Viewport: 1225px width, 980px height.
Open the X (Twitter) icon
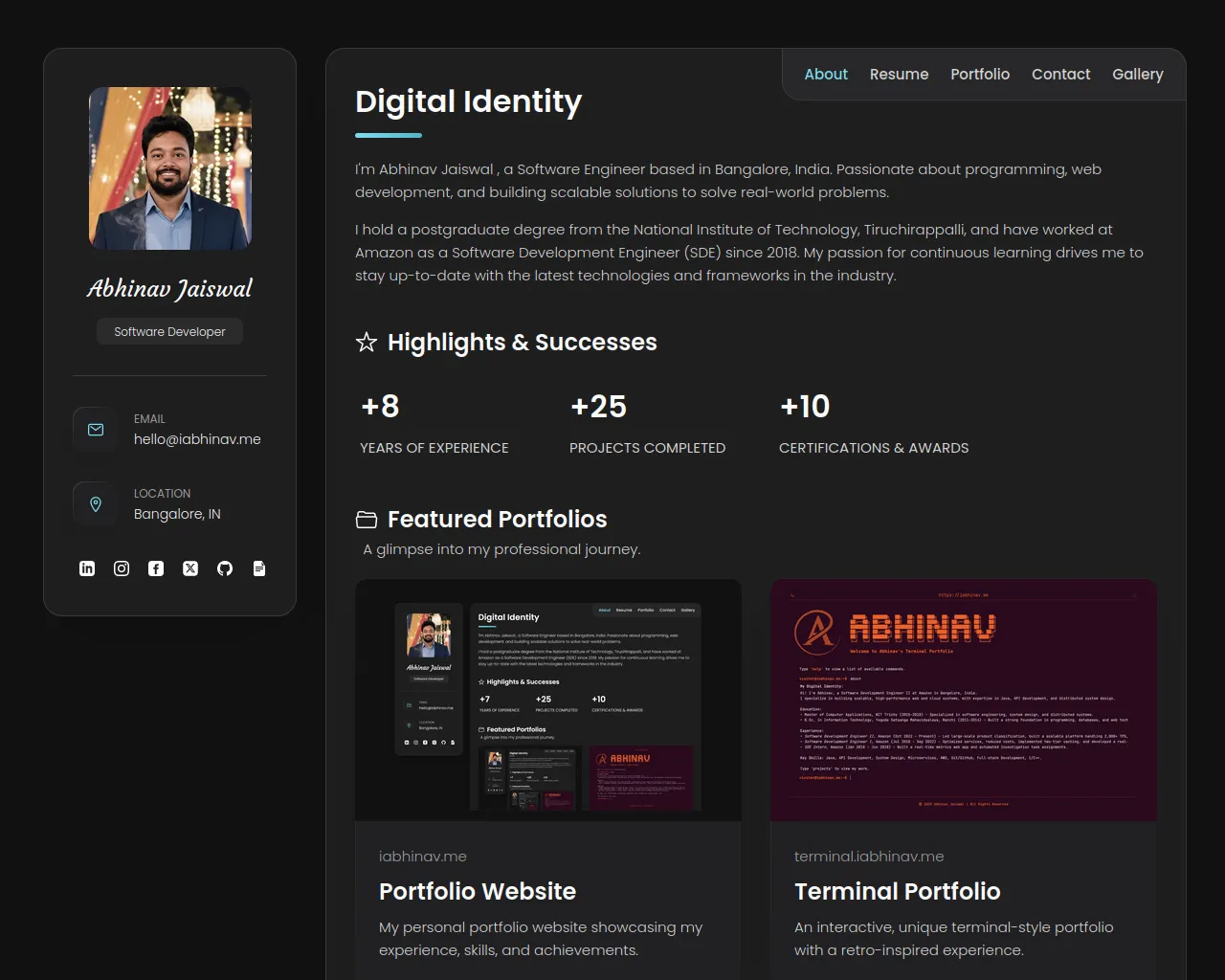(x=190, y=568)
